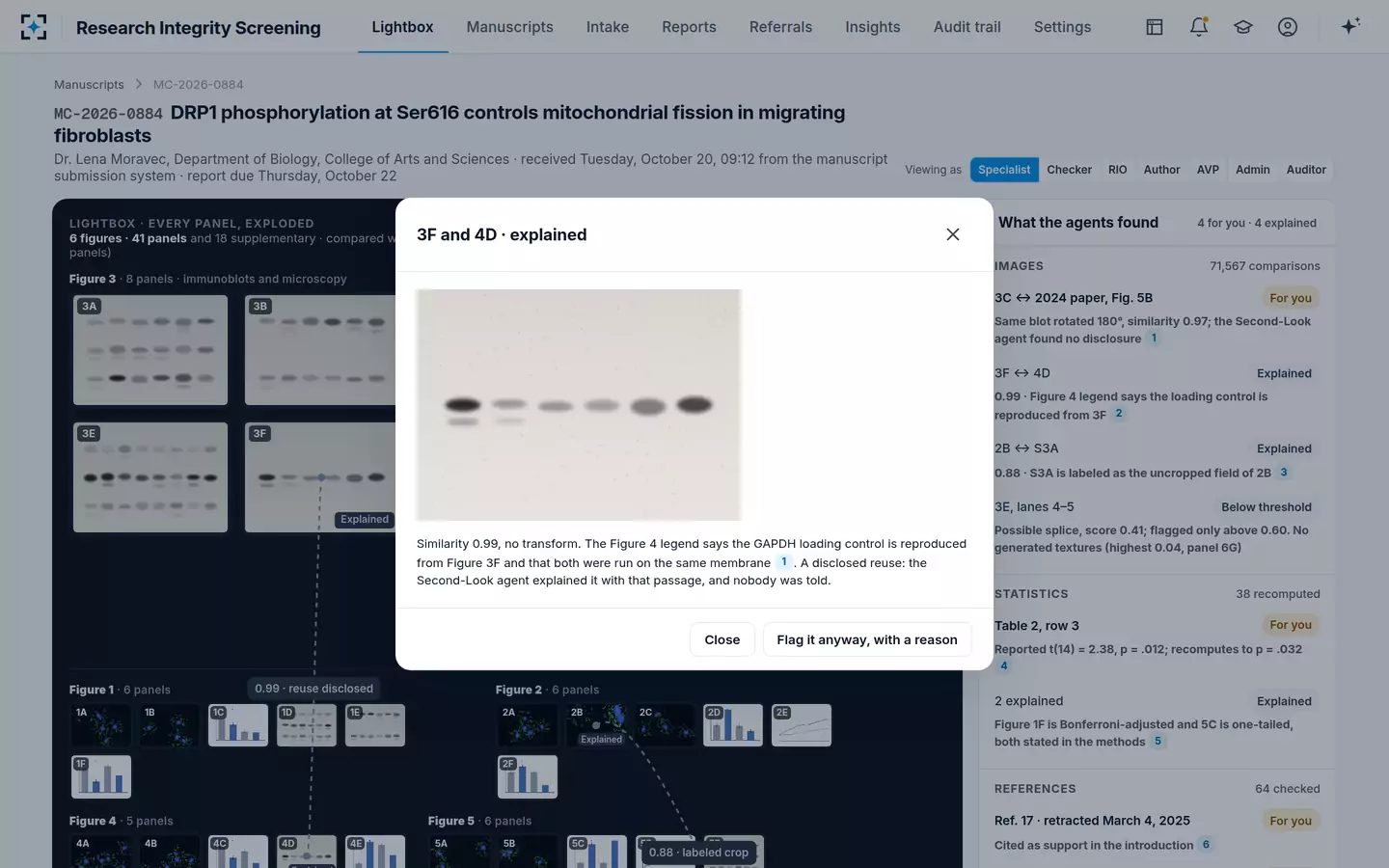Select panel 1F thumbnail
The image size is (1389, 868).
101,777
